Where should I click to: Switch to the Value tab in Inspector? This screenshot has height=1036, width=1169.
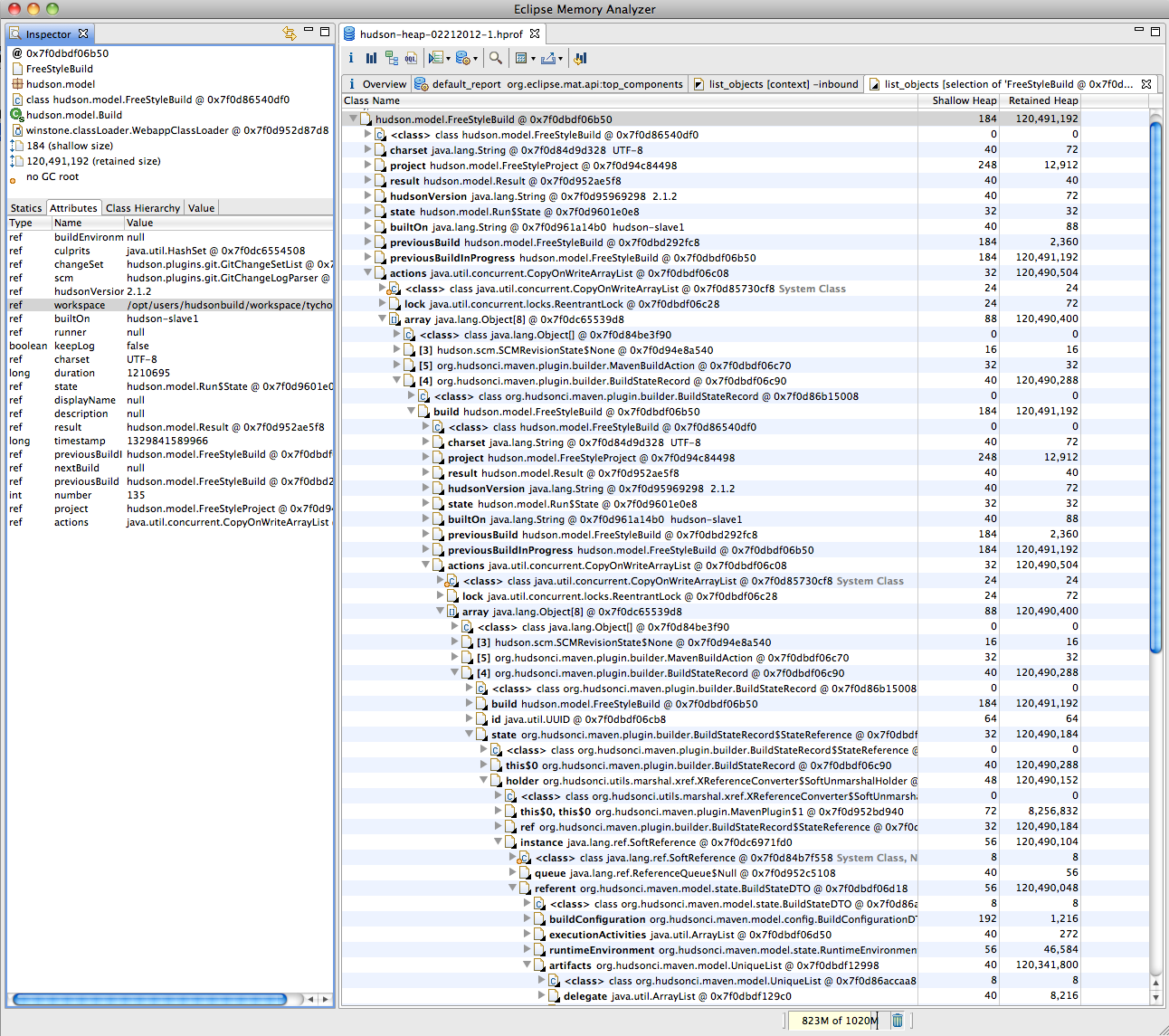[x=202, y=208]
